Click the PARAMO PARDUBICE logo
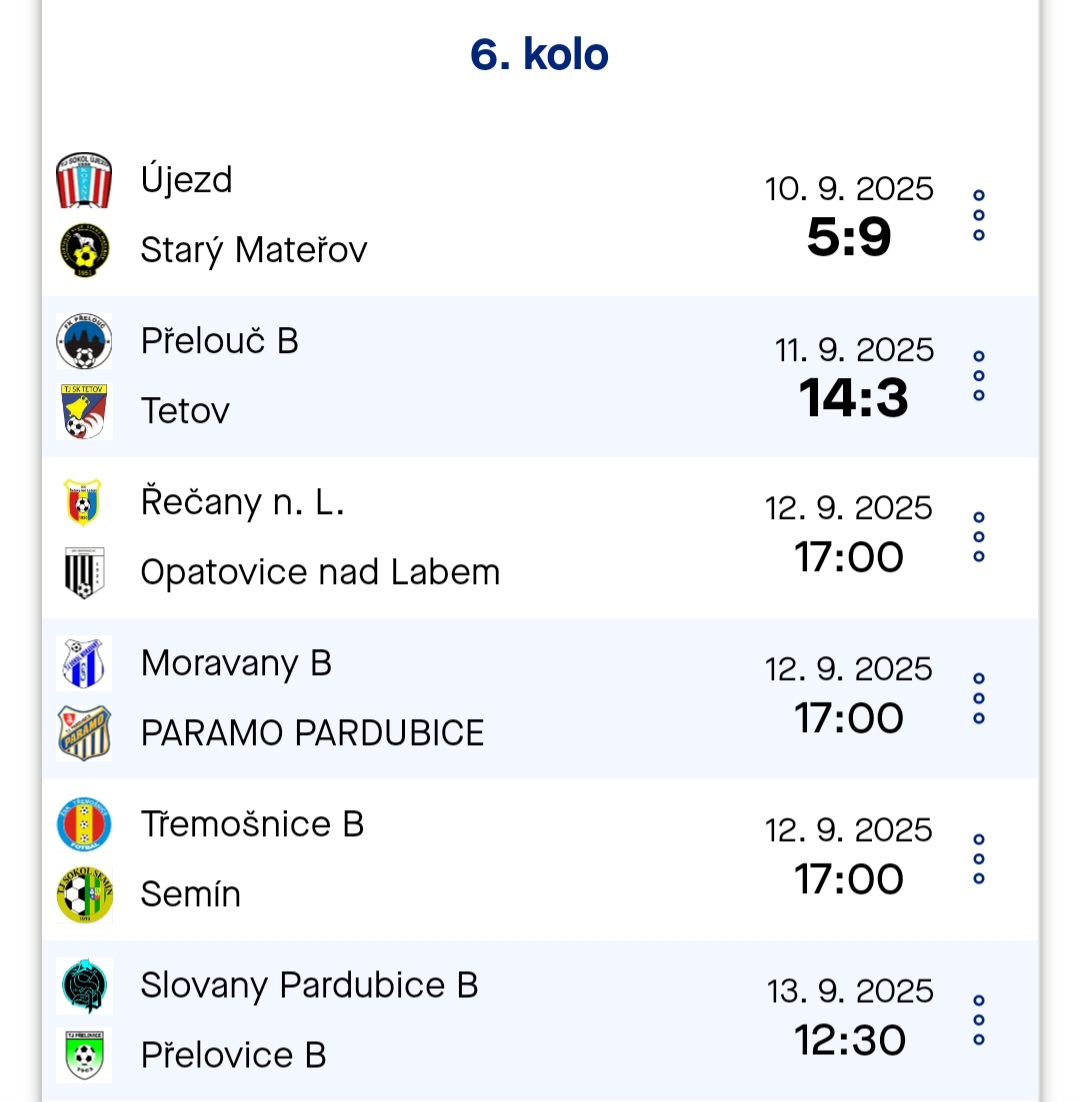Viewport: 1080px width, 1102px height. (x=84, y=733)
